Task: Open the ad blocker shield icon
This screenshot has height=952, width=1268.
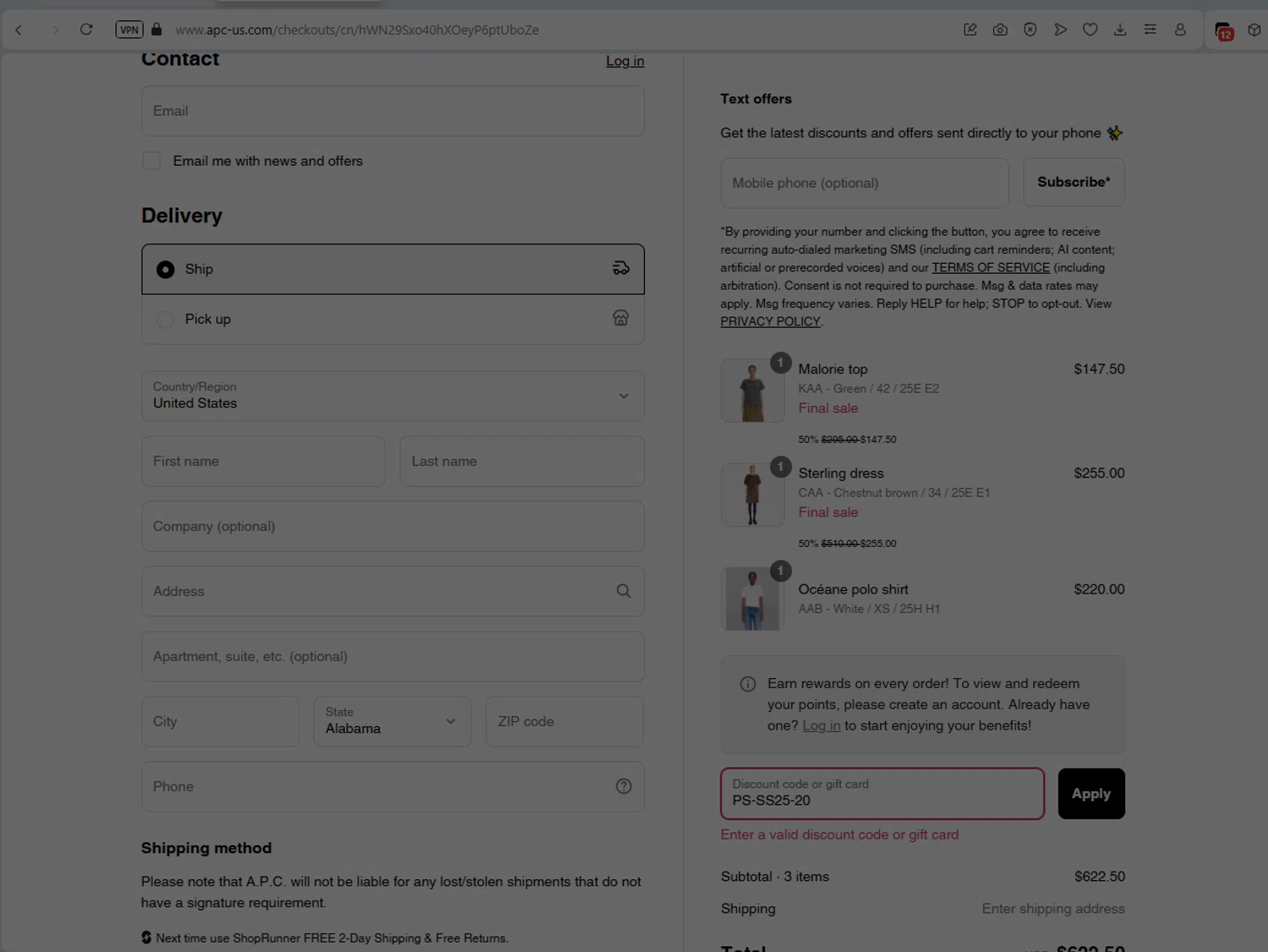Action: [1030, 30]
